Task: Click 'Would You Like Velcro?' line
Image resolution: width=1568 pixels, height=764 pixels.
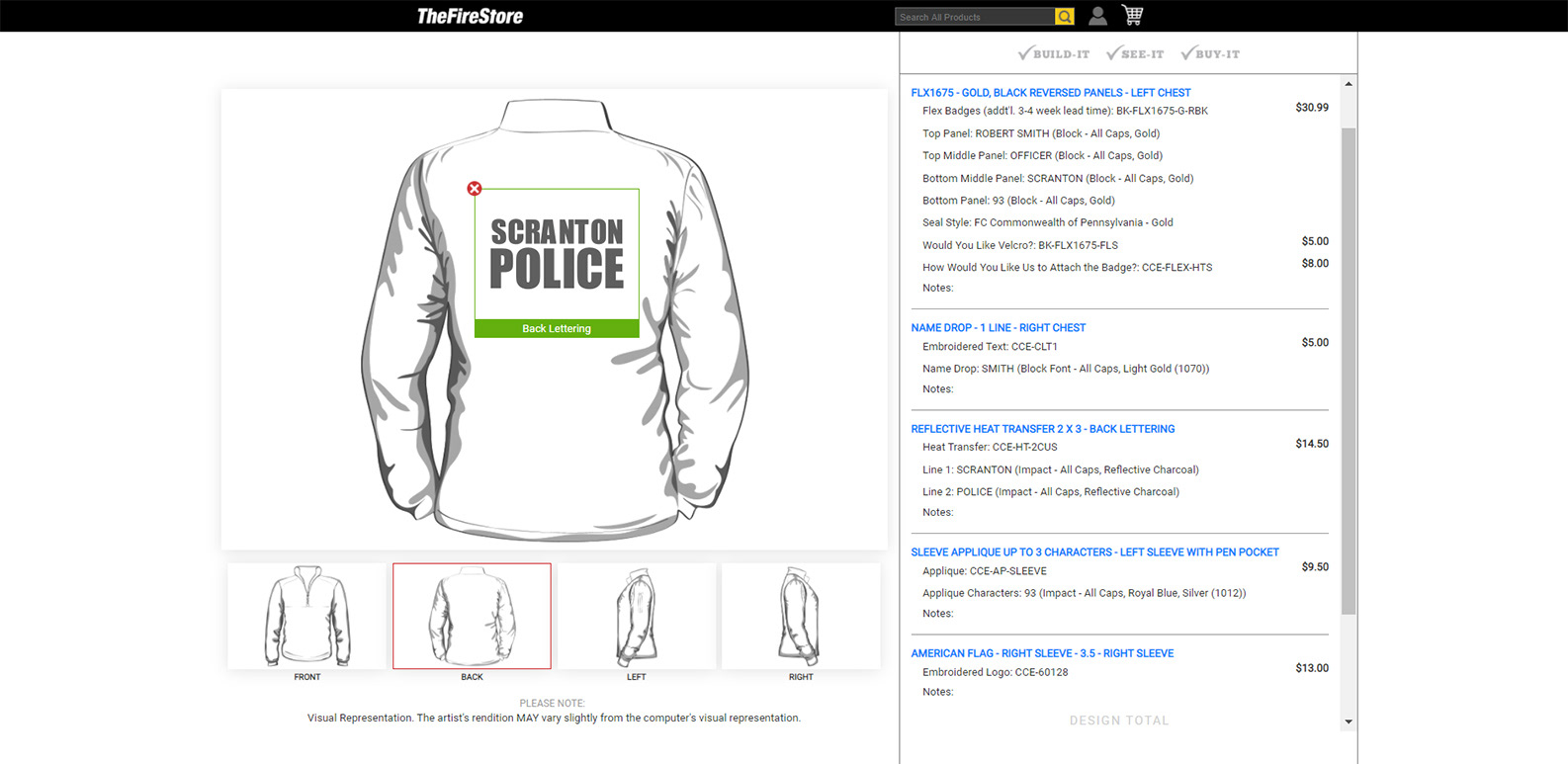Action: (x=1020, y=245)
